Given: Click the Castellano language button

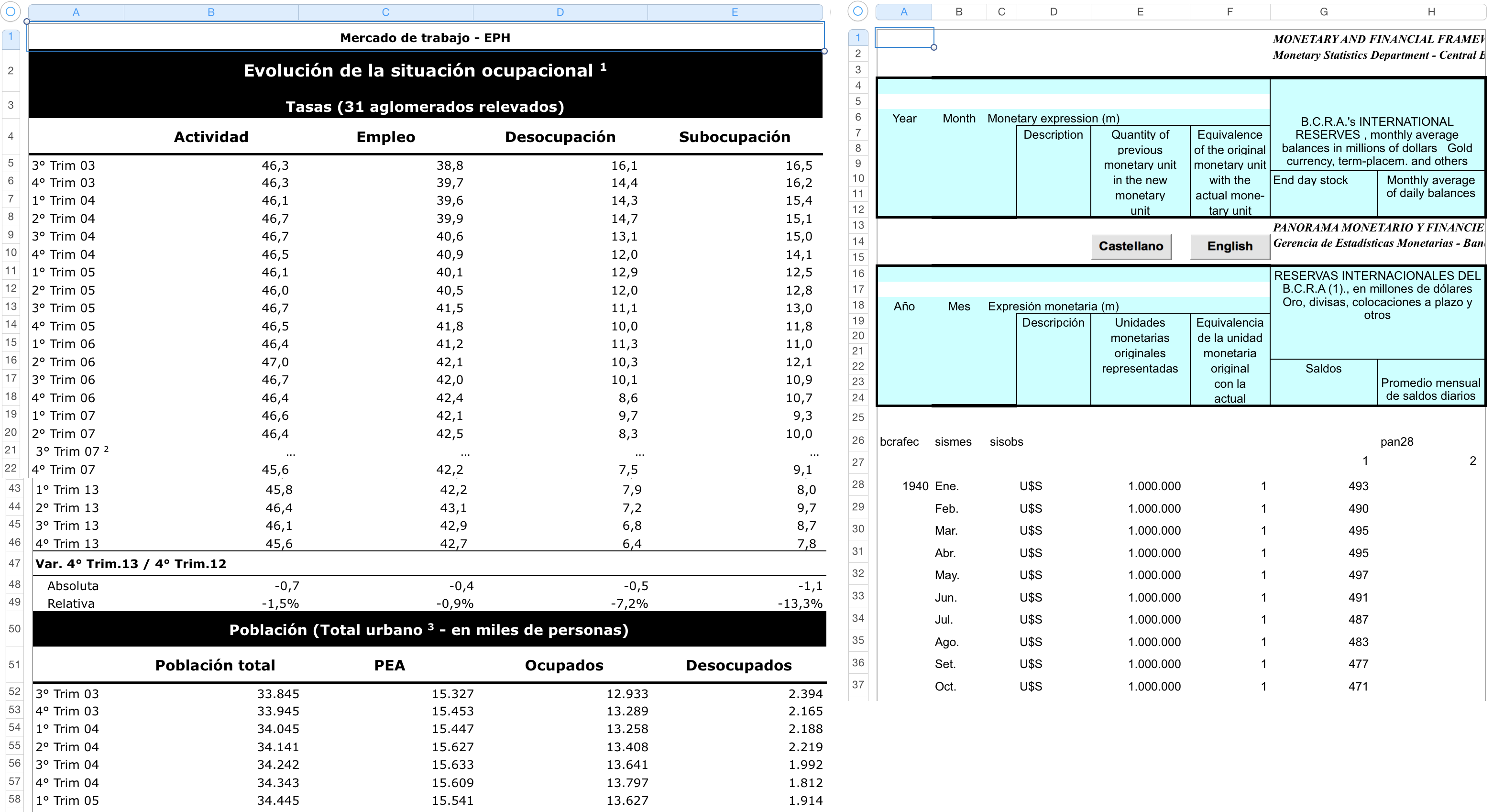Looking at the screenshot, I should coord(1131,246).
